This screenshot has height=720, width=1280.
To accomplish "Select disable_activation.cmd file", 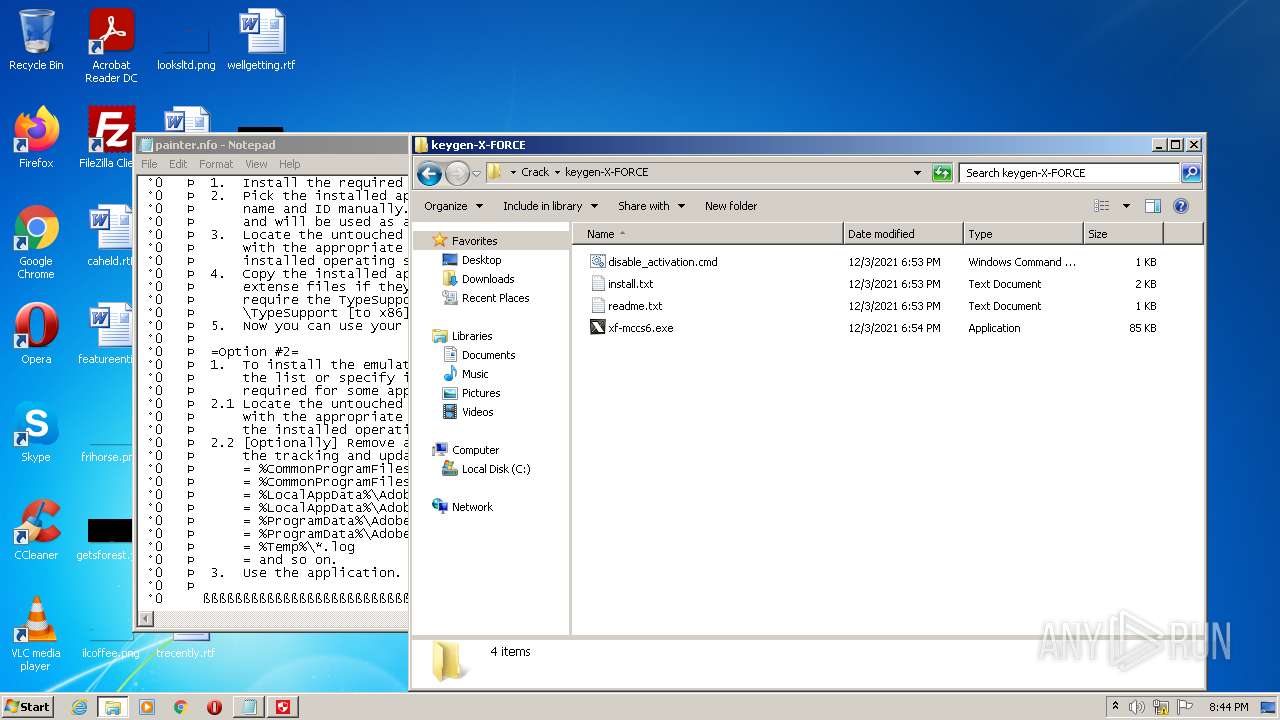I will pyautogui.click(x=654, y=262).
